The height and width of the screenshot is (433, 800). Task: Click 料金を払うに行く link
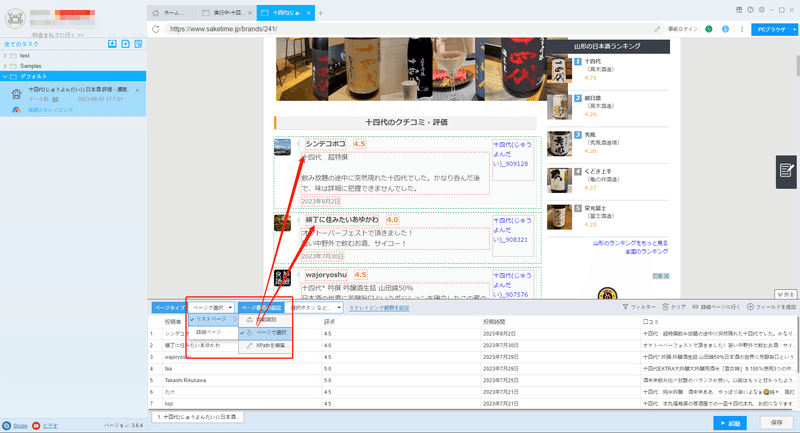pos(58,35)
